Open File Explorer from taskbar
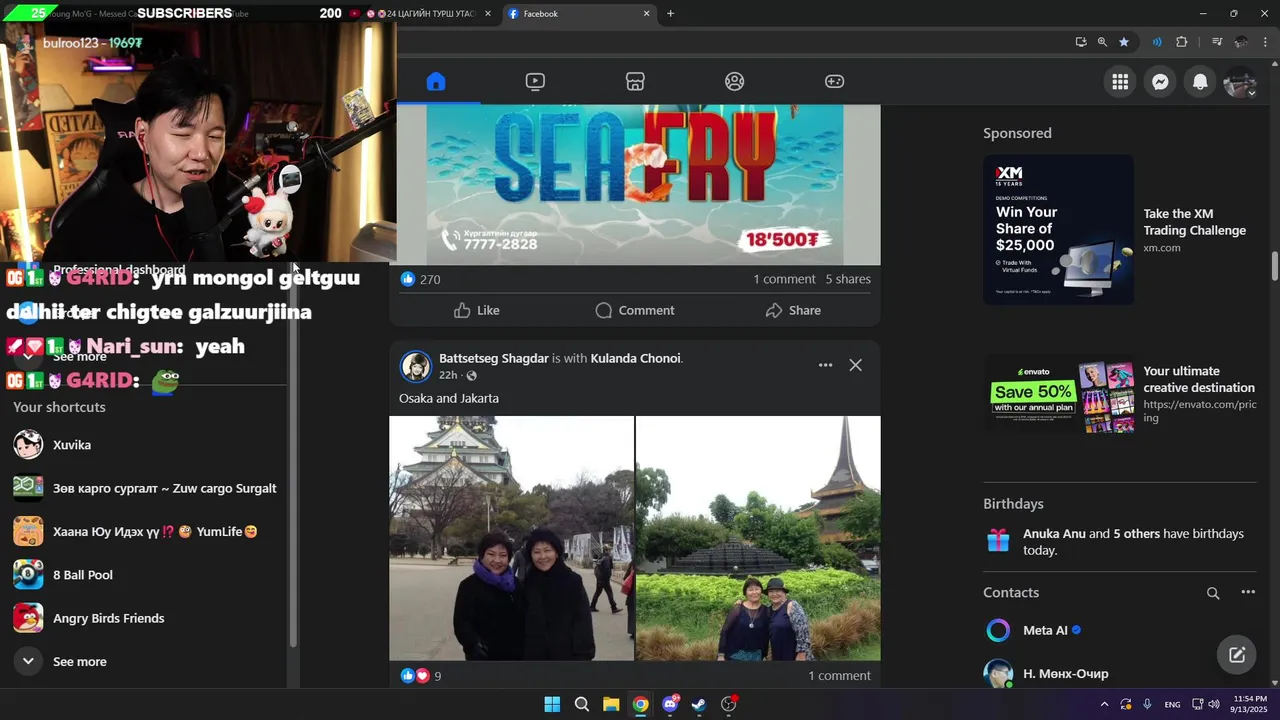 point(611,704)
